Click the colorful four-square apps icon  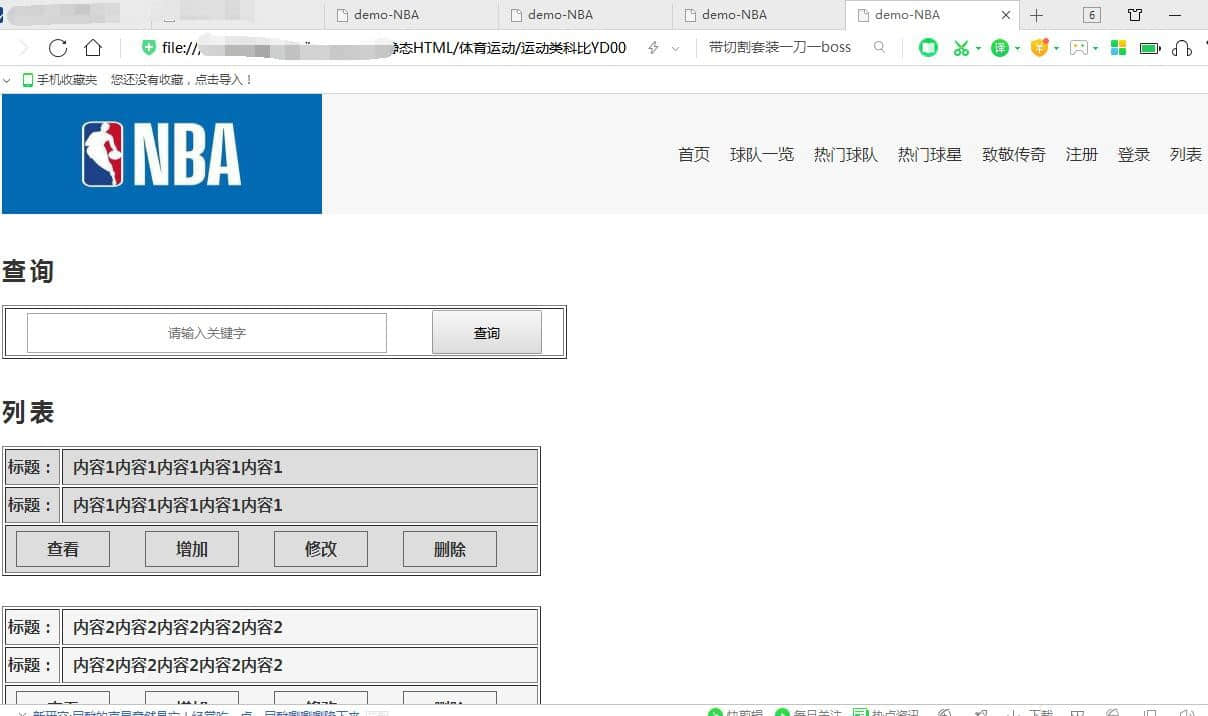[1119, 48]
